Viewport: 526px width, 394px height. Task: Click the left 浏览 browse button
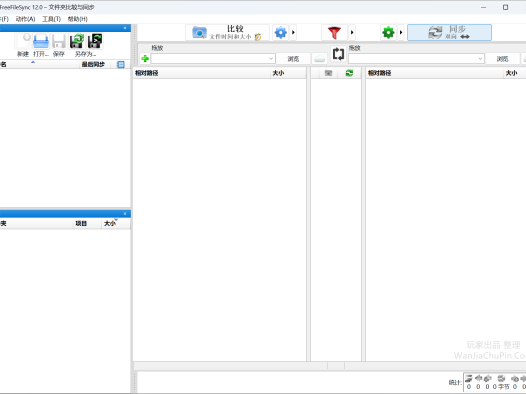[x=293, y=59]
